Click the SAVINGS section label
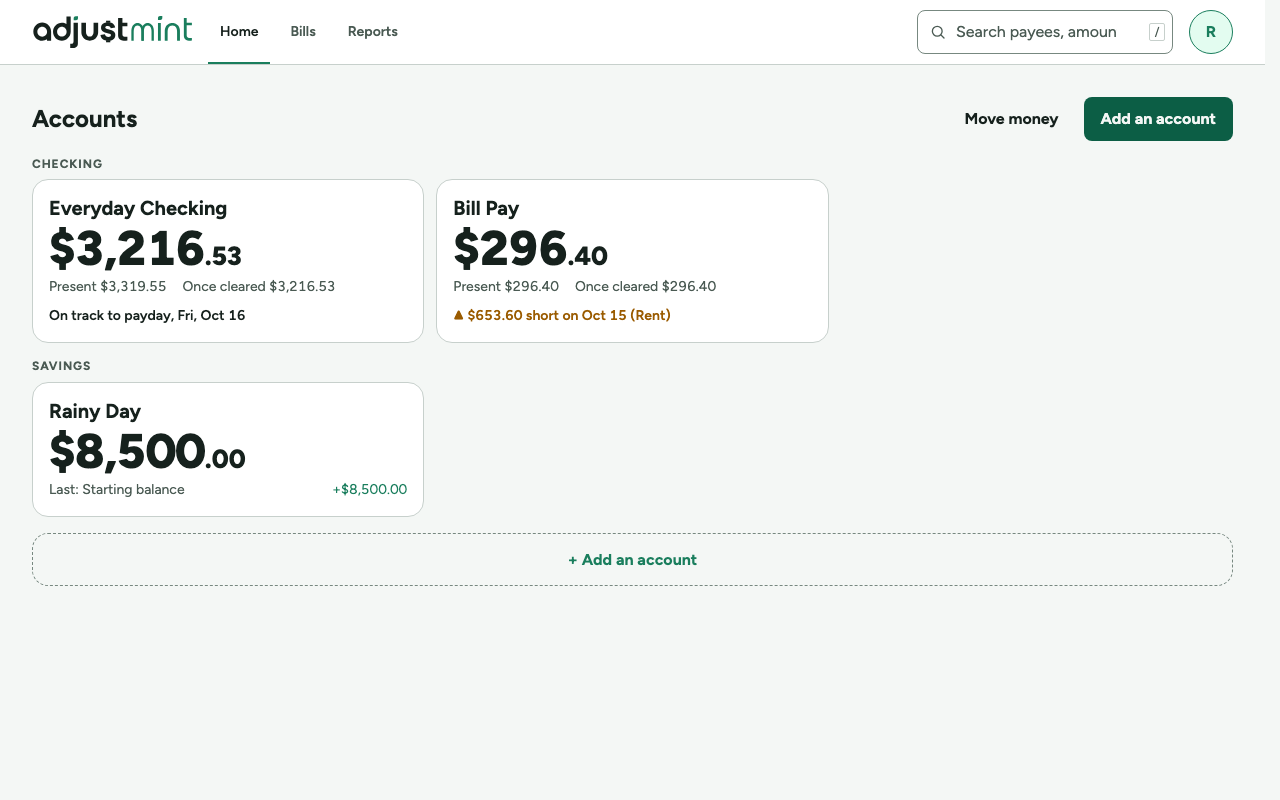 pyautogui.click(x=61, y=366)
